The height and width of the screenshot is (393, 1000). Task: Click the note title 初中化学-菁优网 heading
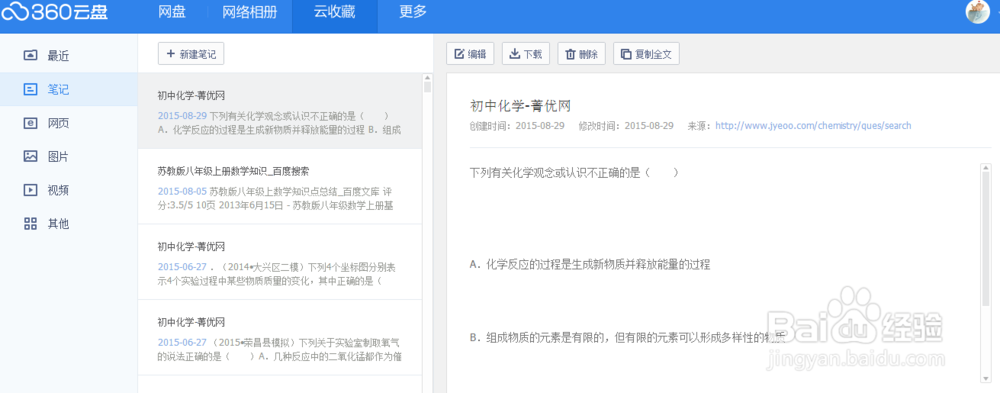(520, 106)
